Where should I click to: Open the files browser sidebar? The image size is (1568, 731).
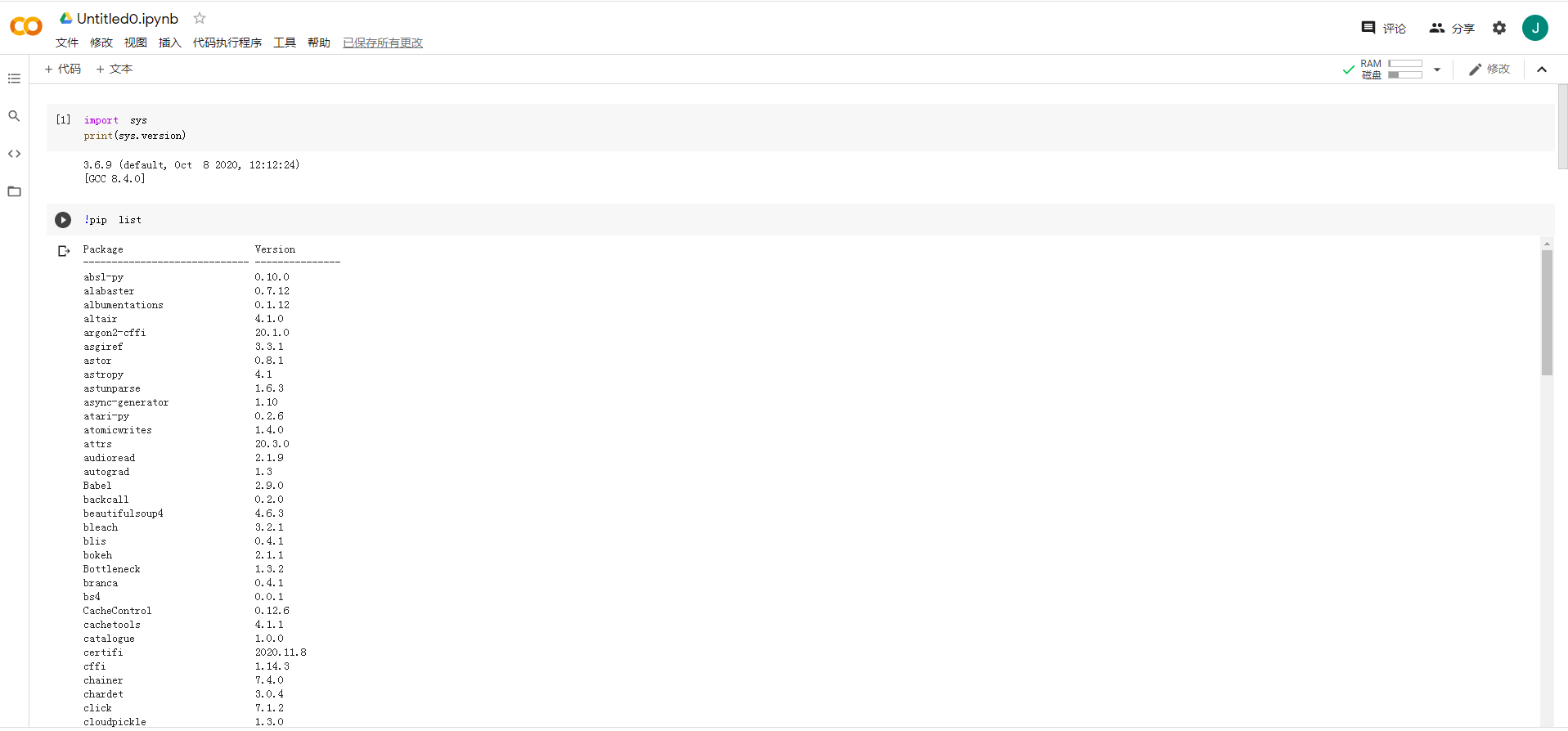14,191
